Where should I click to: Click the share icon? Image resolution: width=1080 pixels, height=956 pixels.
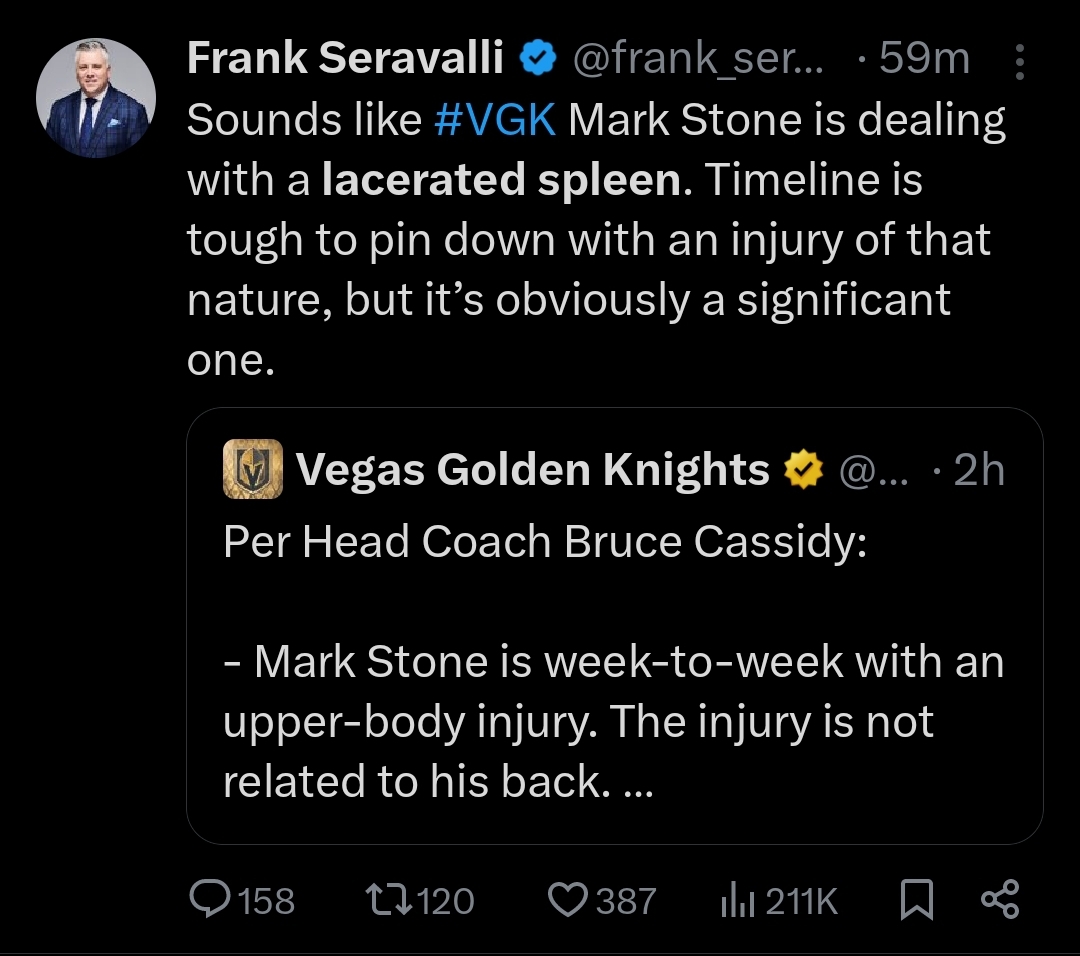coord(1000,900)
